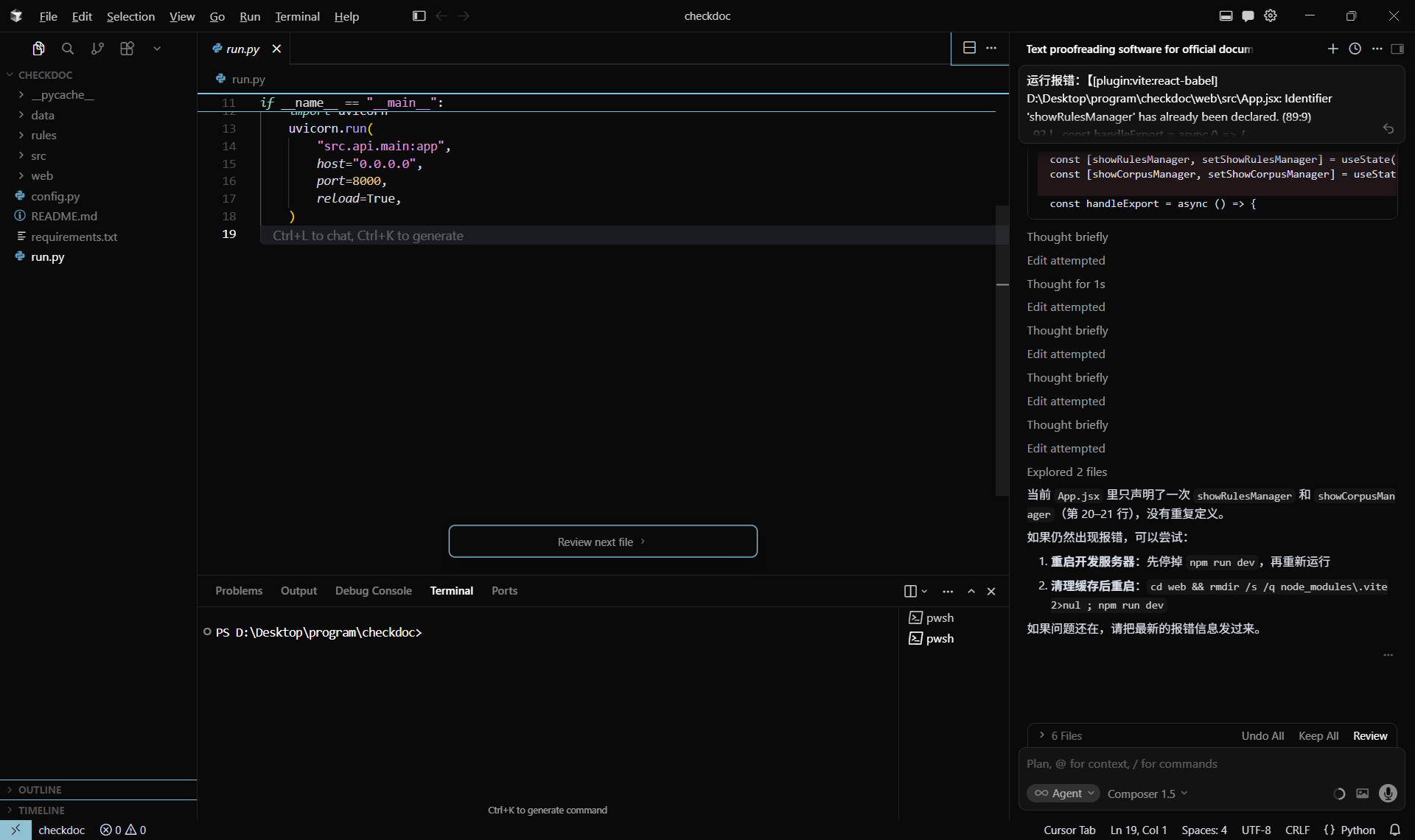Open the Source Control branch icon
This screenshot has width=1415, height=840.
[97, 49]
